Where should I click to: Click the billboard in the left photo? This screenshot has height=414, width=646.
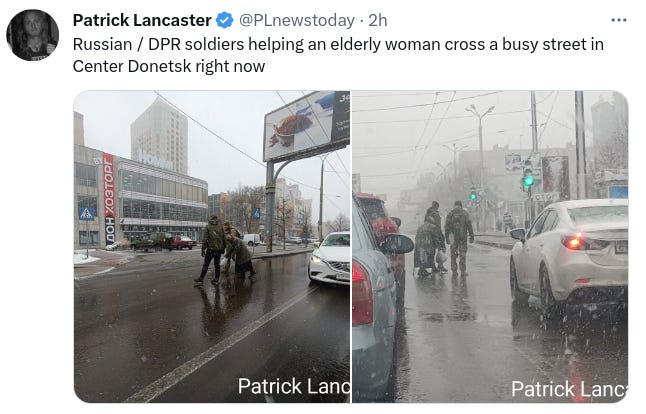tap(307, 126)
